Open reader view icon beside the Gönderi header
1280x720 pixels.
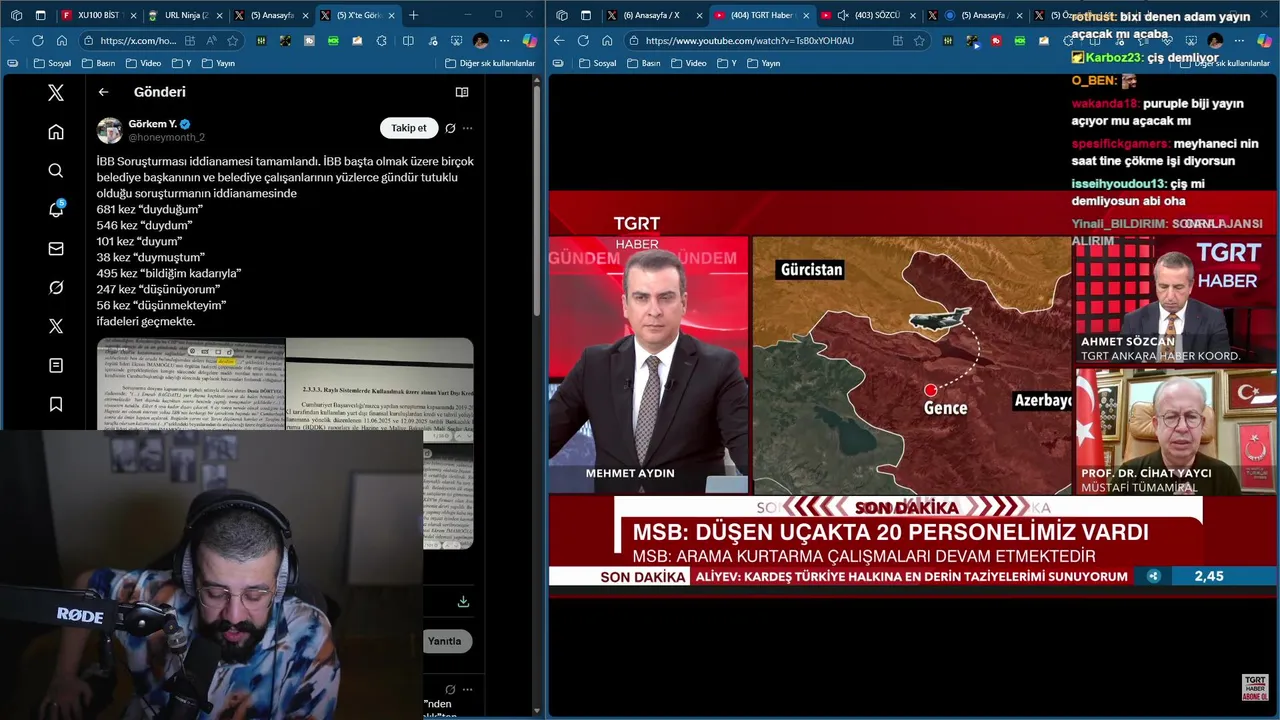(462, 92)
